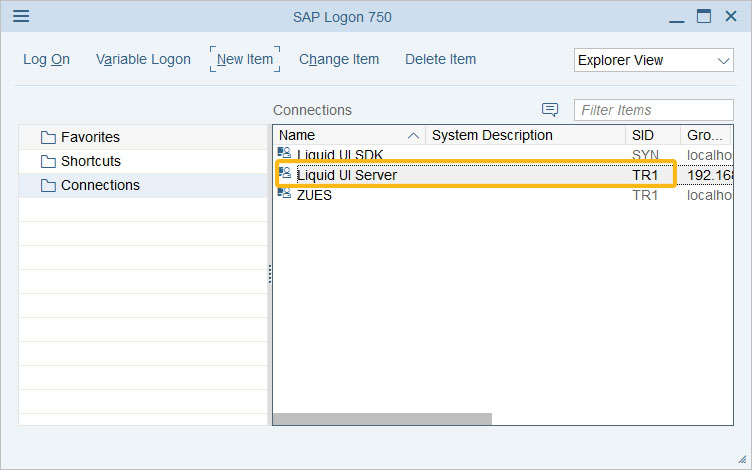Click the Liquid UI SDK connection icon
The height and width of the screenshot is (470, 752).
tap(284, 153)
